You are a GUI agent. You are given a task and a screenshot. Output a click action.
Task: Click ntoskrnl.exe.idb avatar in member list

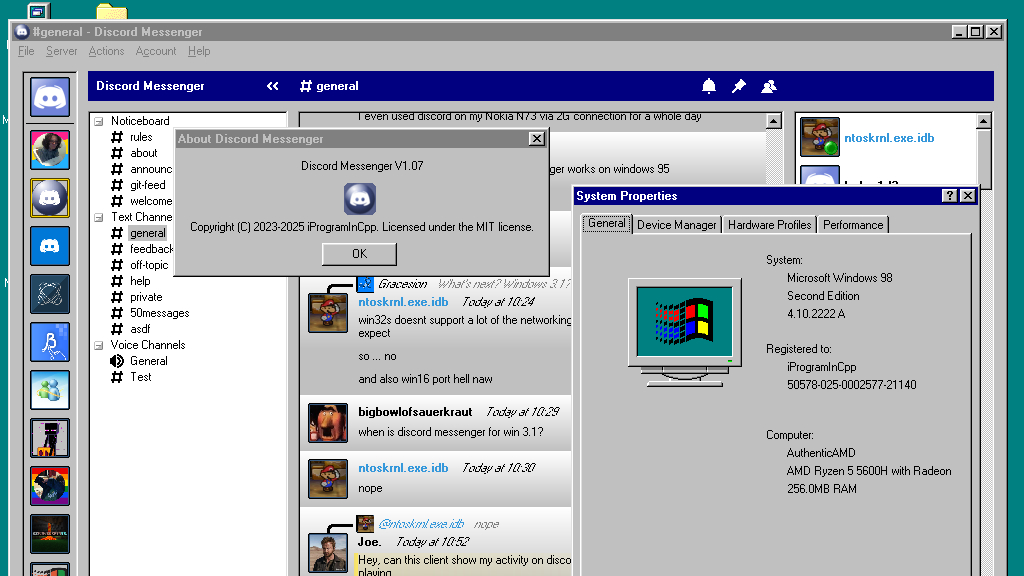tap(820, 137)
